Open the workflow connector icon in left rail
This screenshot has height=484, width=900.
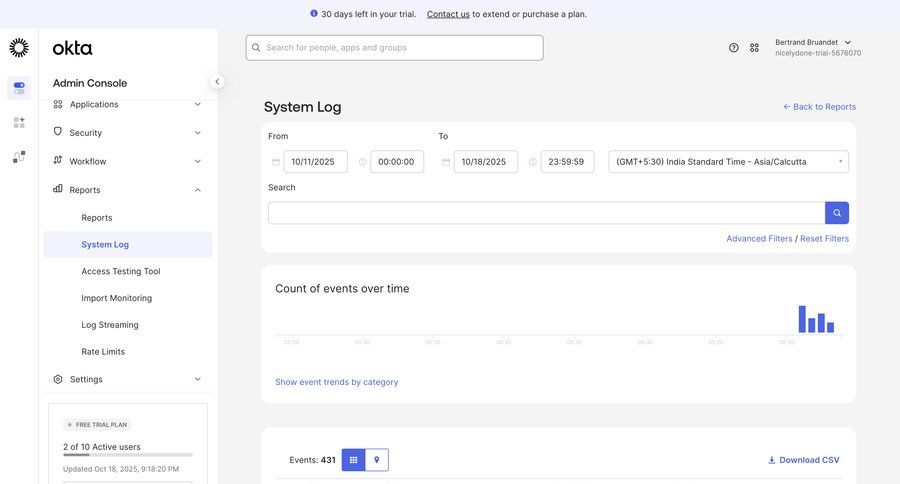(x=19, y=157)
